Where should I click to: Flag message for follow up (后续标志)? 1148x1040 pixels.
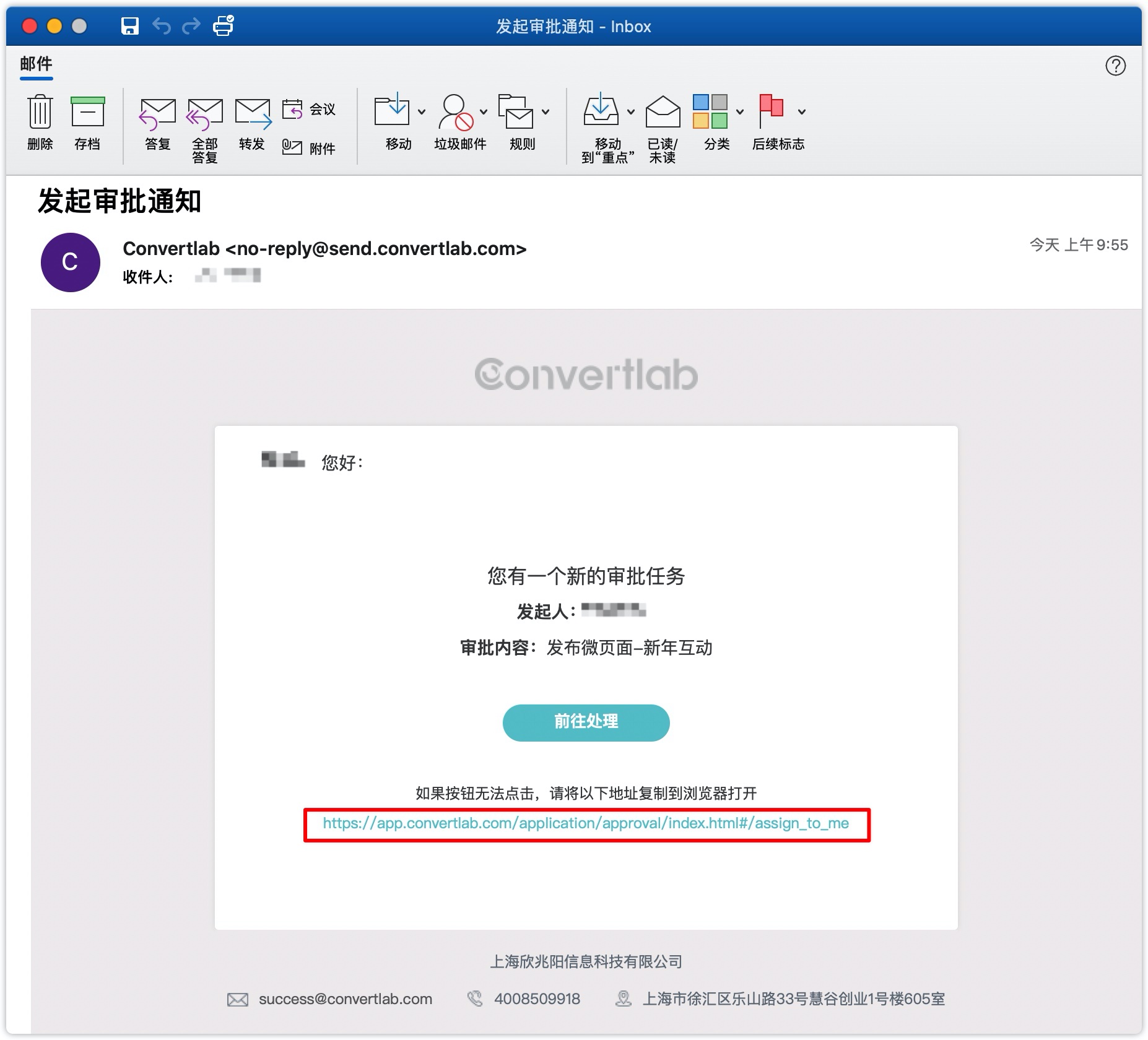772,111
